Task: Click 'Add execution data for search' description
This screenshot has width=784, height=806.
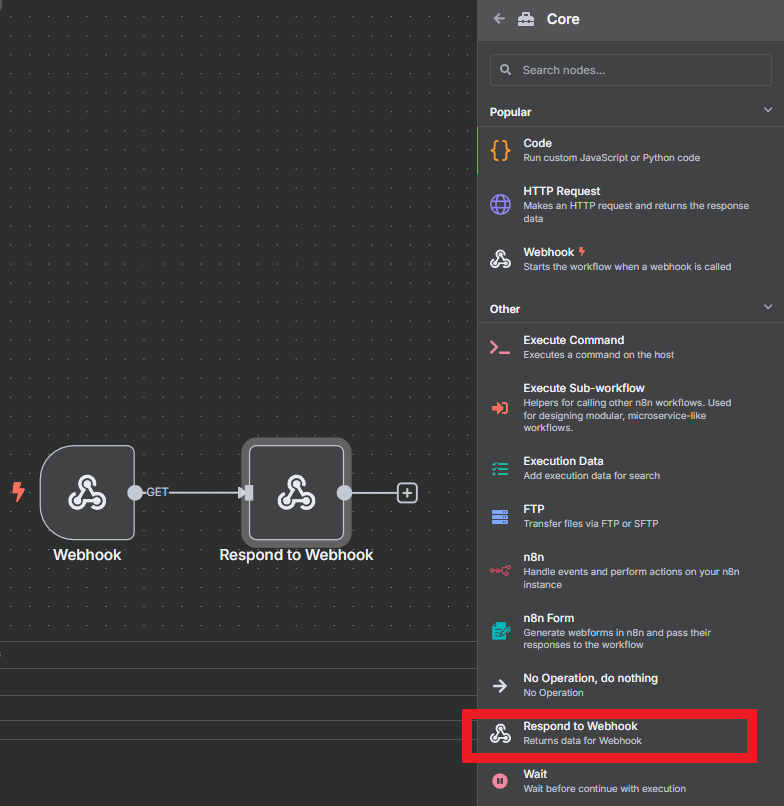Action: pos(592,476)
